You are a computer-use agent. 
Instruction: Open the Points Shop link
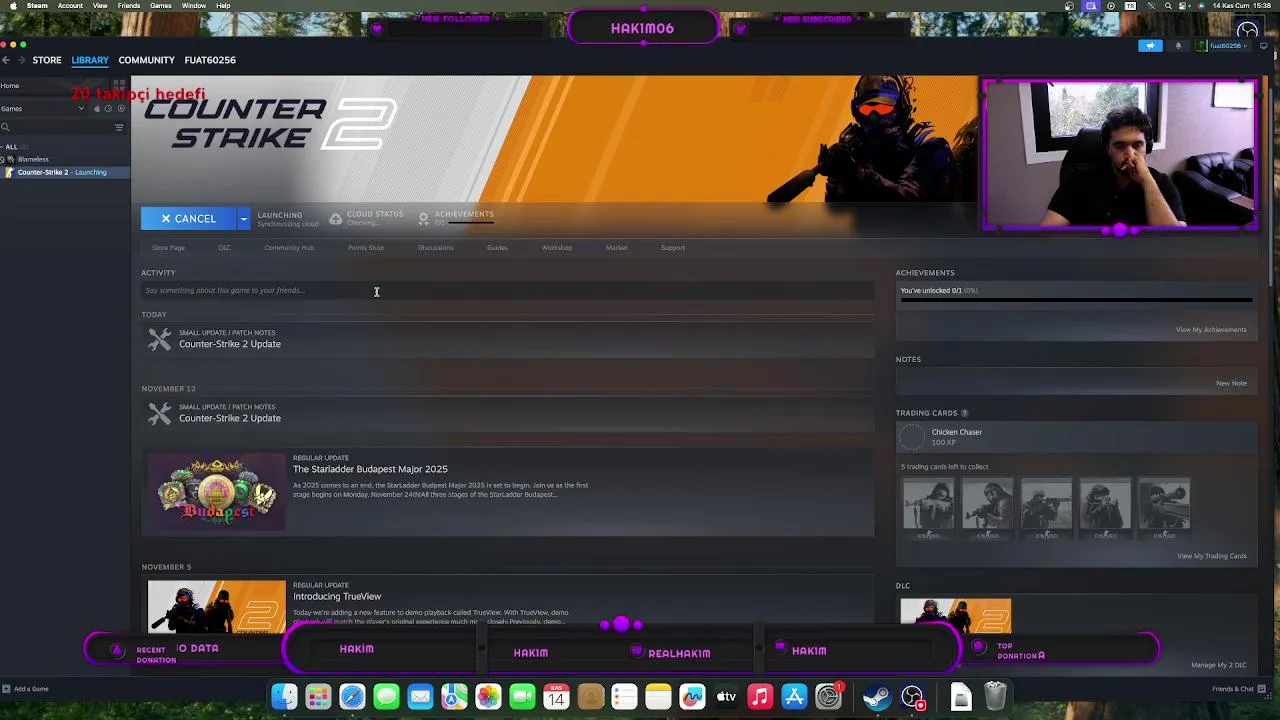366,247
